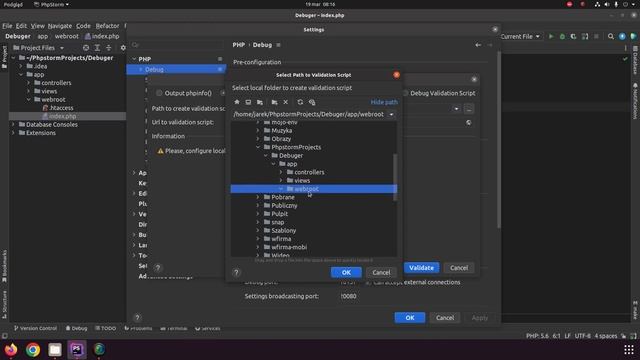This screenshot has height=360, width=640.
Task: Open Search Everywhere magnifier icon
Action: click(x=611, y=36)
